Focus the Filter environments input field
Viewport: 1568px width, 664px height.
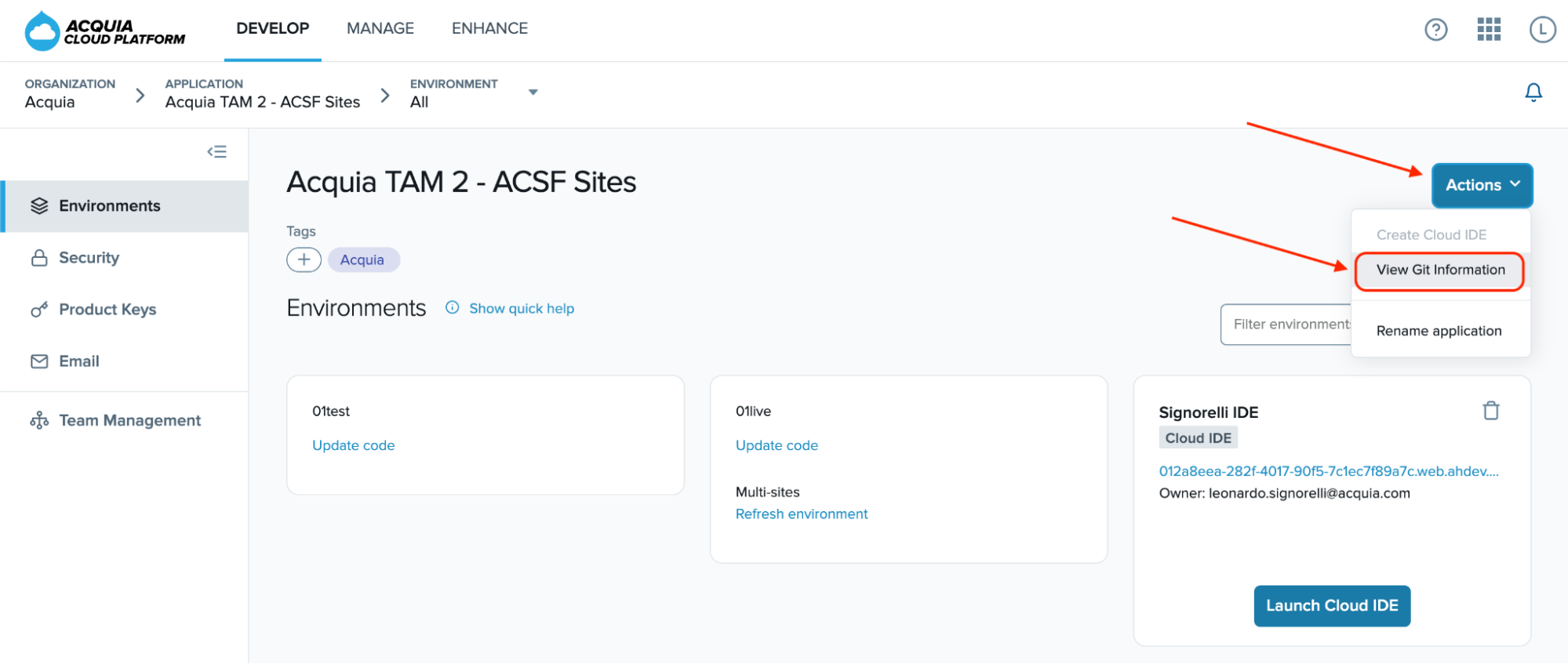pyautogui.click(x=1286, y=325)
